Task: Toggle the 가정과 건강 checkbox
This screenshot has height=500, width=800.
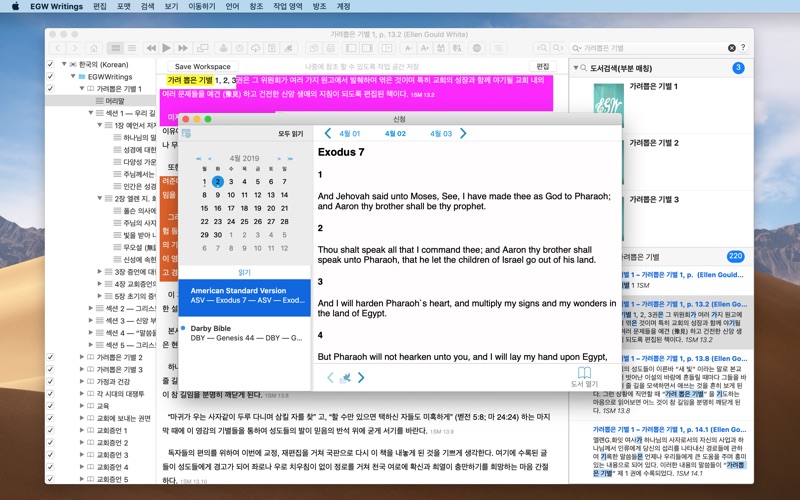Action: [x=50, y=382]
